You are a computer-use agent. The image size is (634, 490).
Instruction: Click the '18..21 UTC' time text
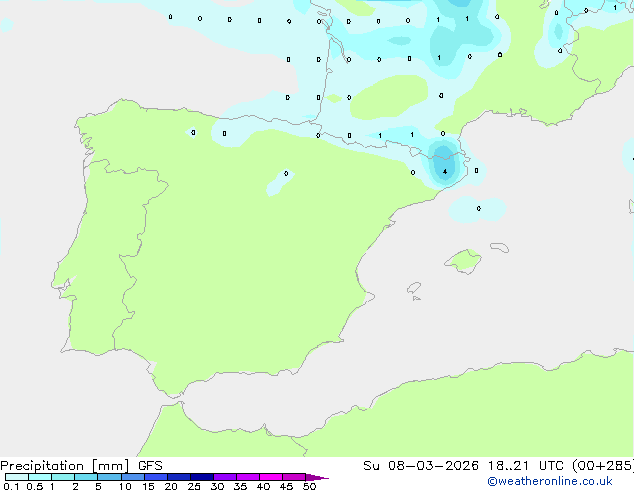coord(526,466)
